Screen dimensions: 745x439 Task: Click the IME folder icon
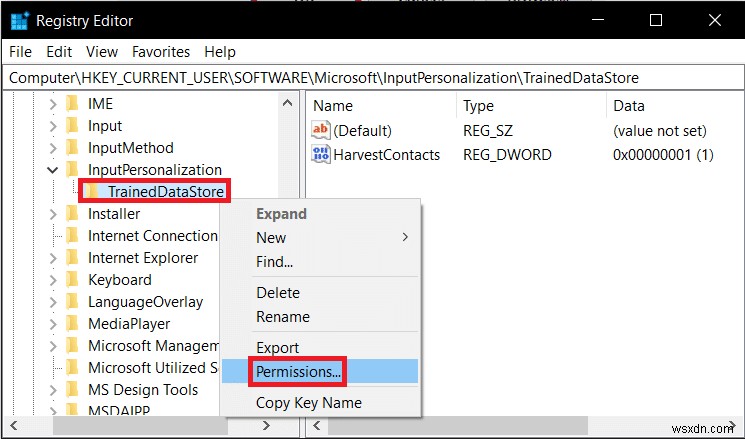pos(72,104)
